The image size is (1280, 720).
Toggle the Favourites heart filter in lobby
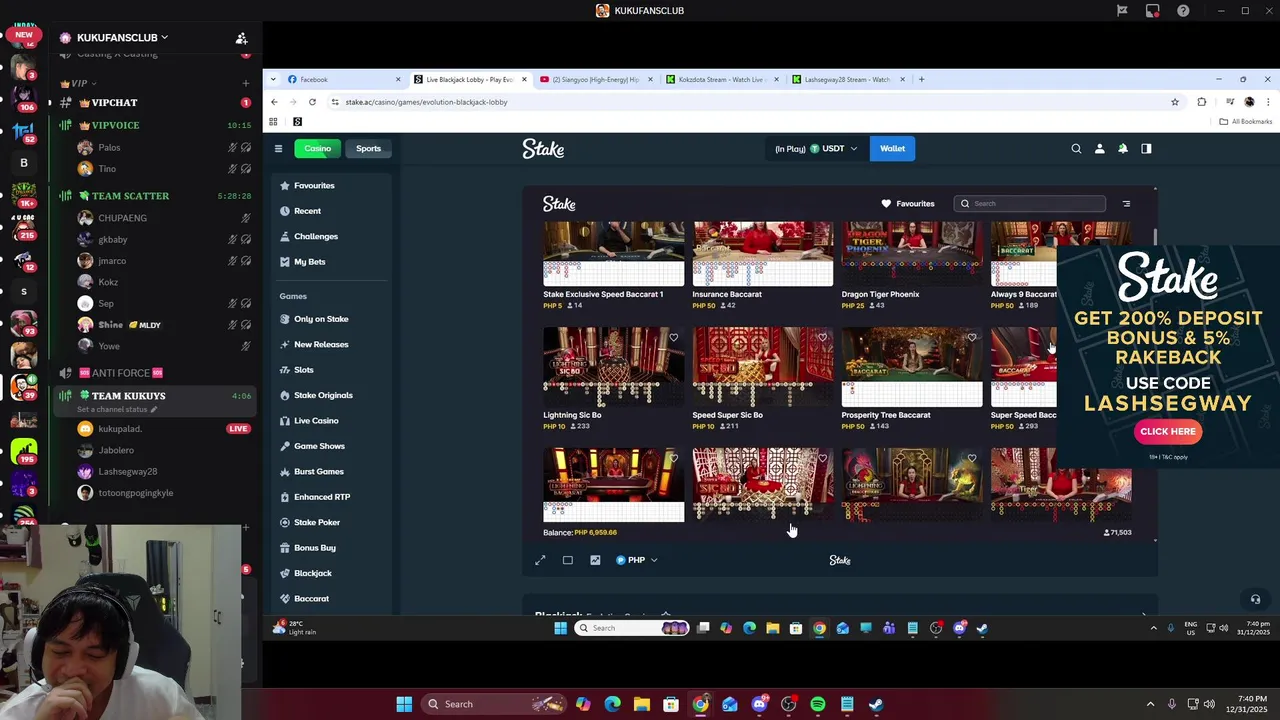coord(907,203)
